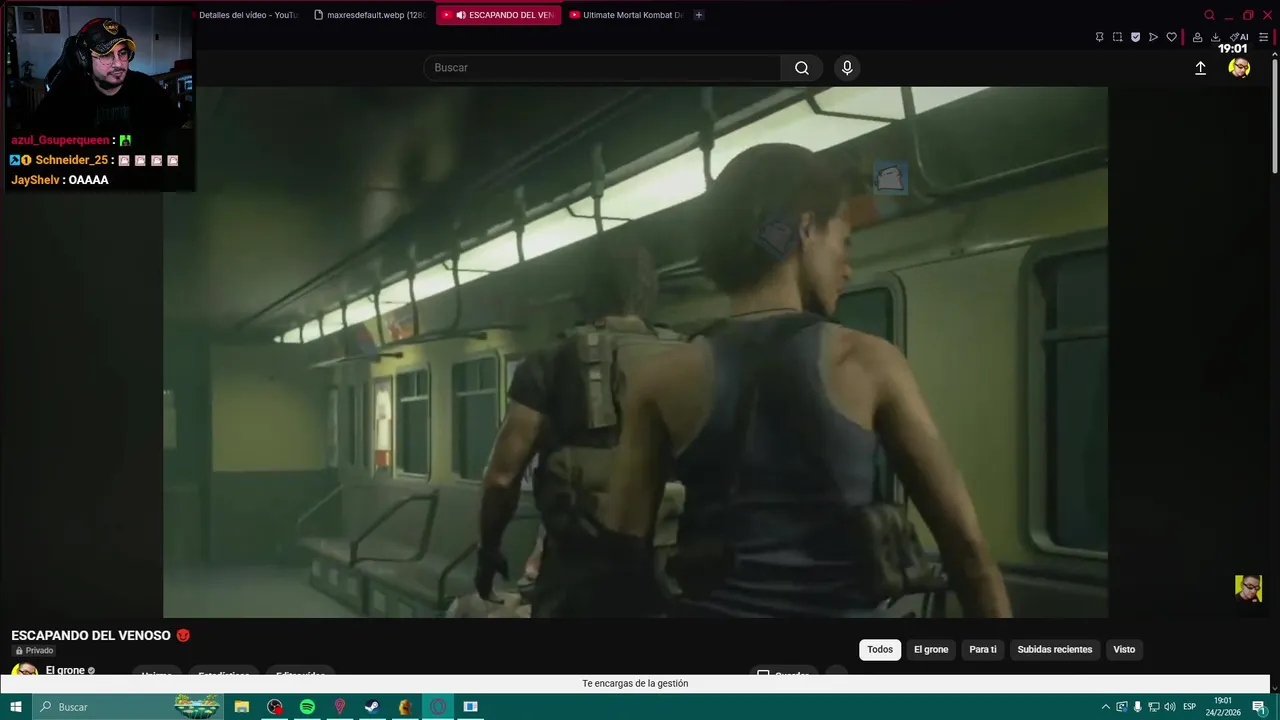1280x720 pixels.
Task: Open the orange character app on the taskbar
Action: pyautogui.click(x=404, y=707)
